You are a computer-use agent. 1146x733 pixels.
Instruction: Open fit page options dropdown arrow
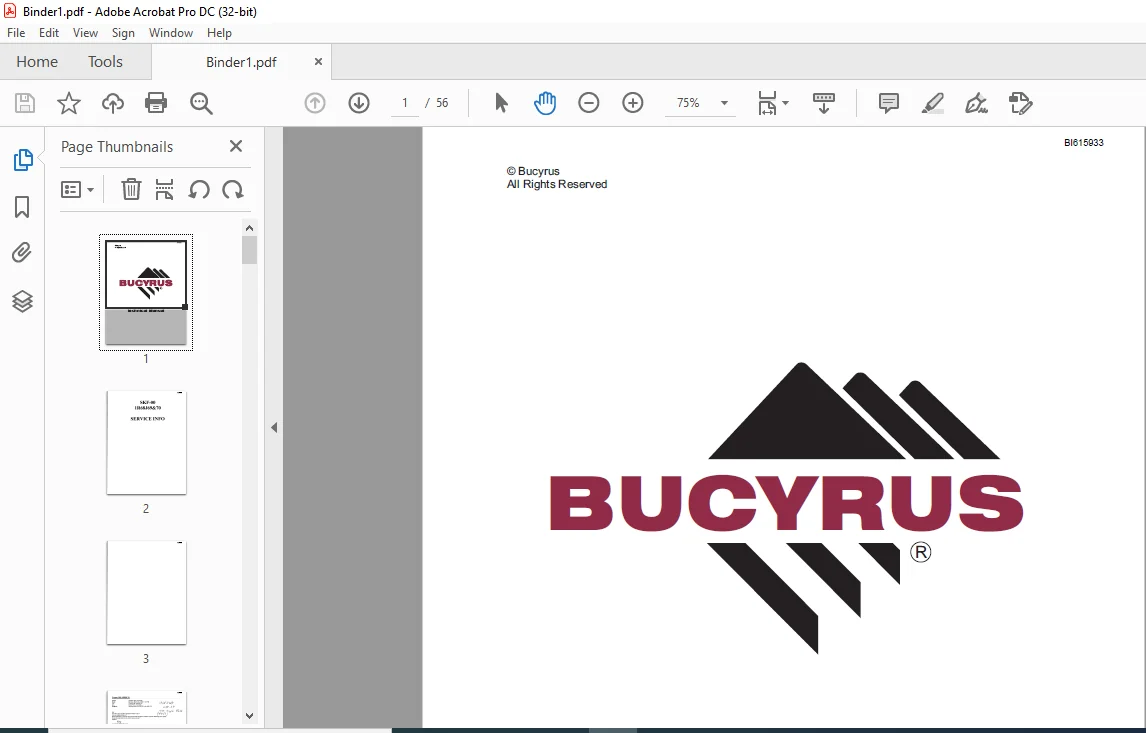point(786,103)
